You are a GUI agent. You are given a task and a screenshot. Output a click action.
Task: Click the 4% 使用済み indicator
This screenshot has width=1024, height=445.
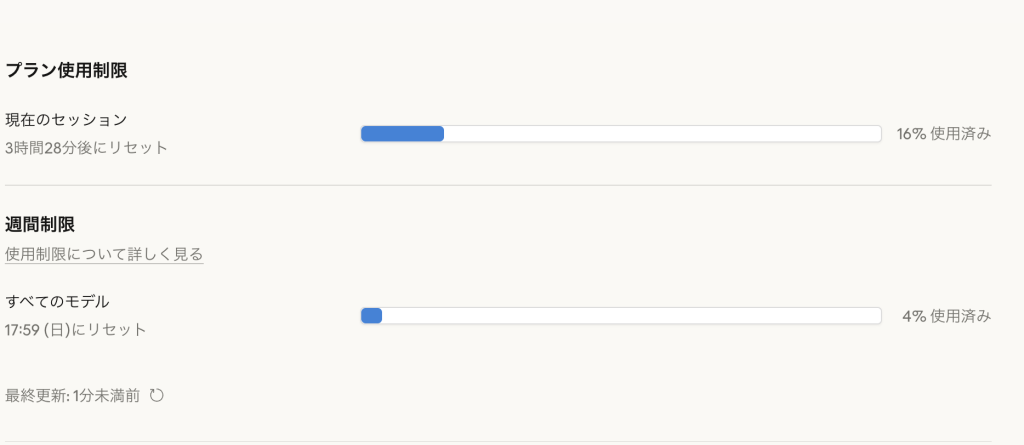pyautogui.click(x=946, y=316)
